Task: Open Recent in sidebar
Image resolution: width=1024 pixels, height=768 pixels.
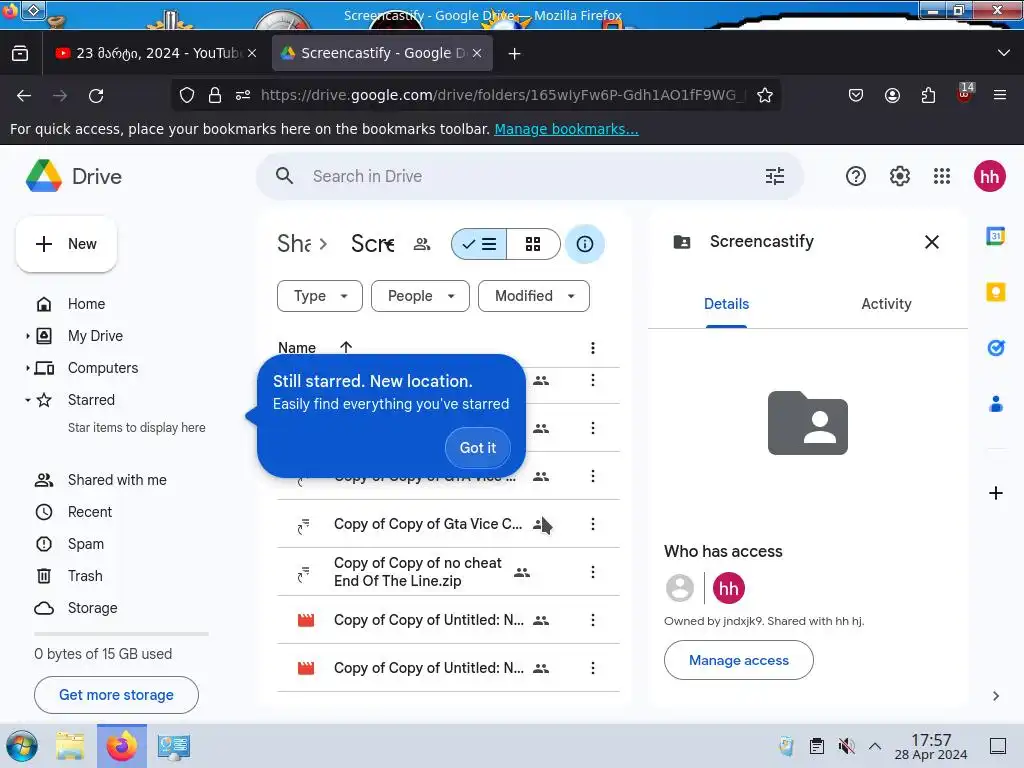Action: tap(89, 512)
